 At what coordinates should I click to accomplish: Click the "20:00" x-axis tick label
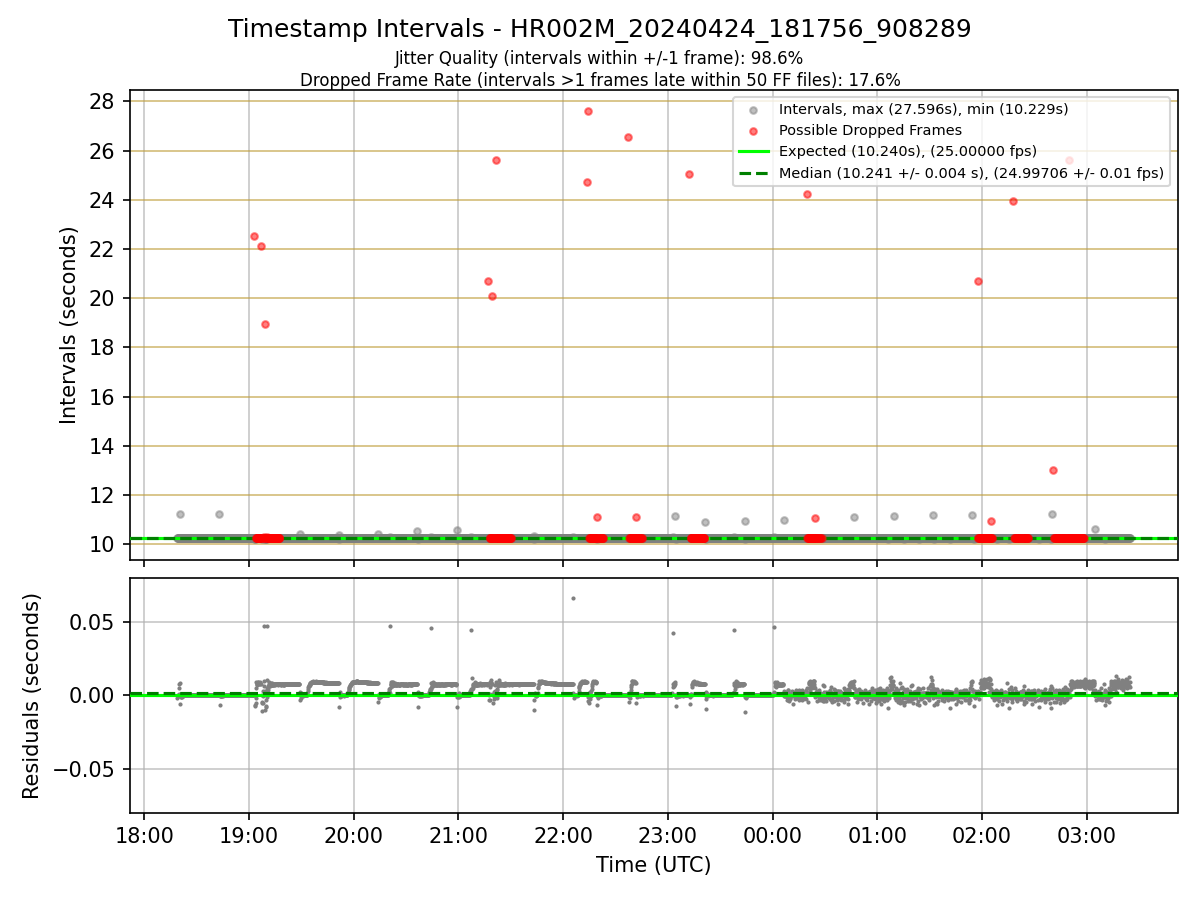click(354, 835)
